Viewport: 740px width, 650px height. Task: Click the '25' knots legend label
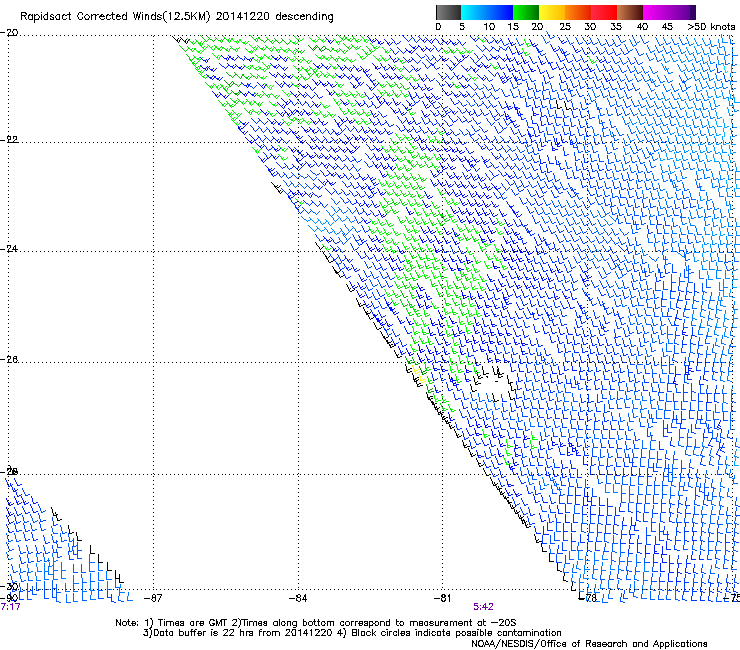(x=565, y=27)
